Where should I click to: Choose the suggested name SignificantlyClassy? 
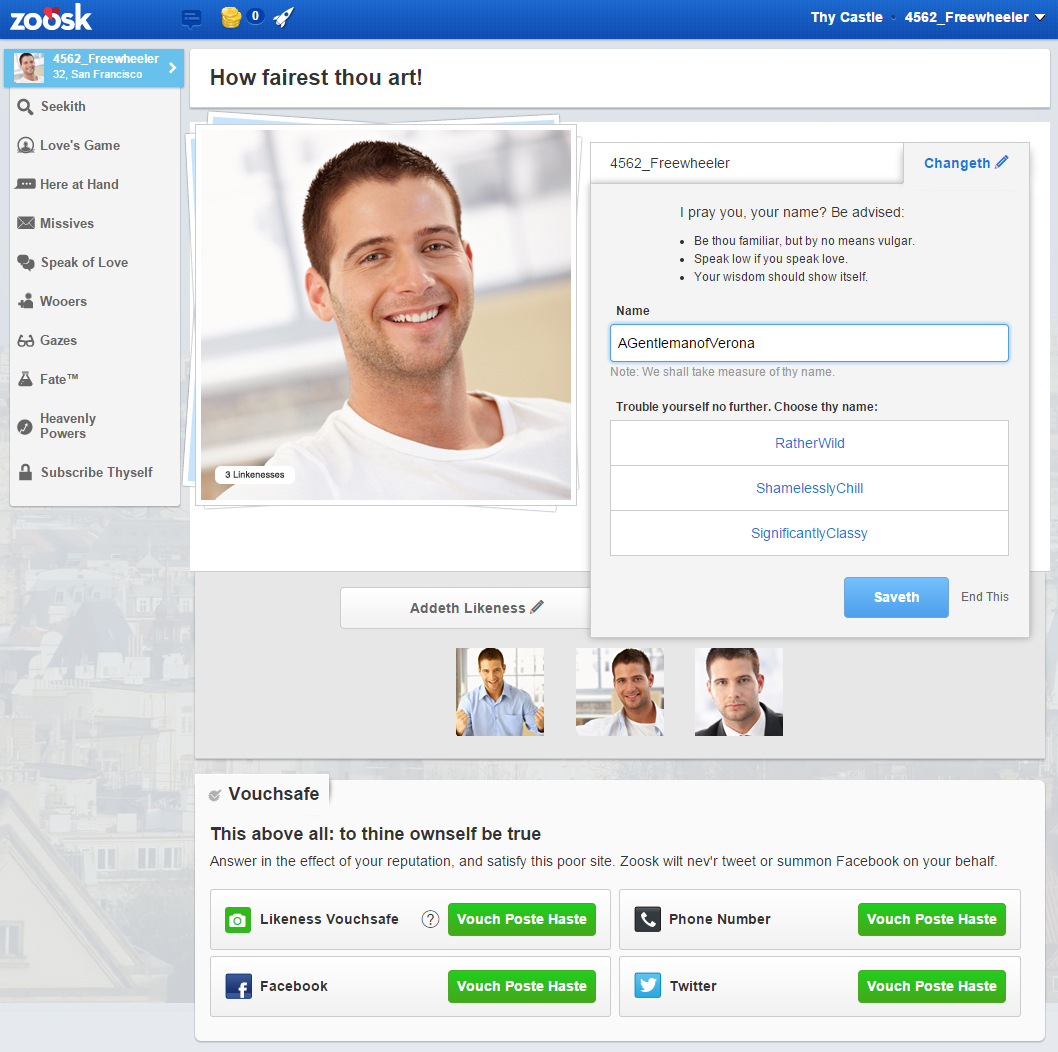(809, 533)
